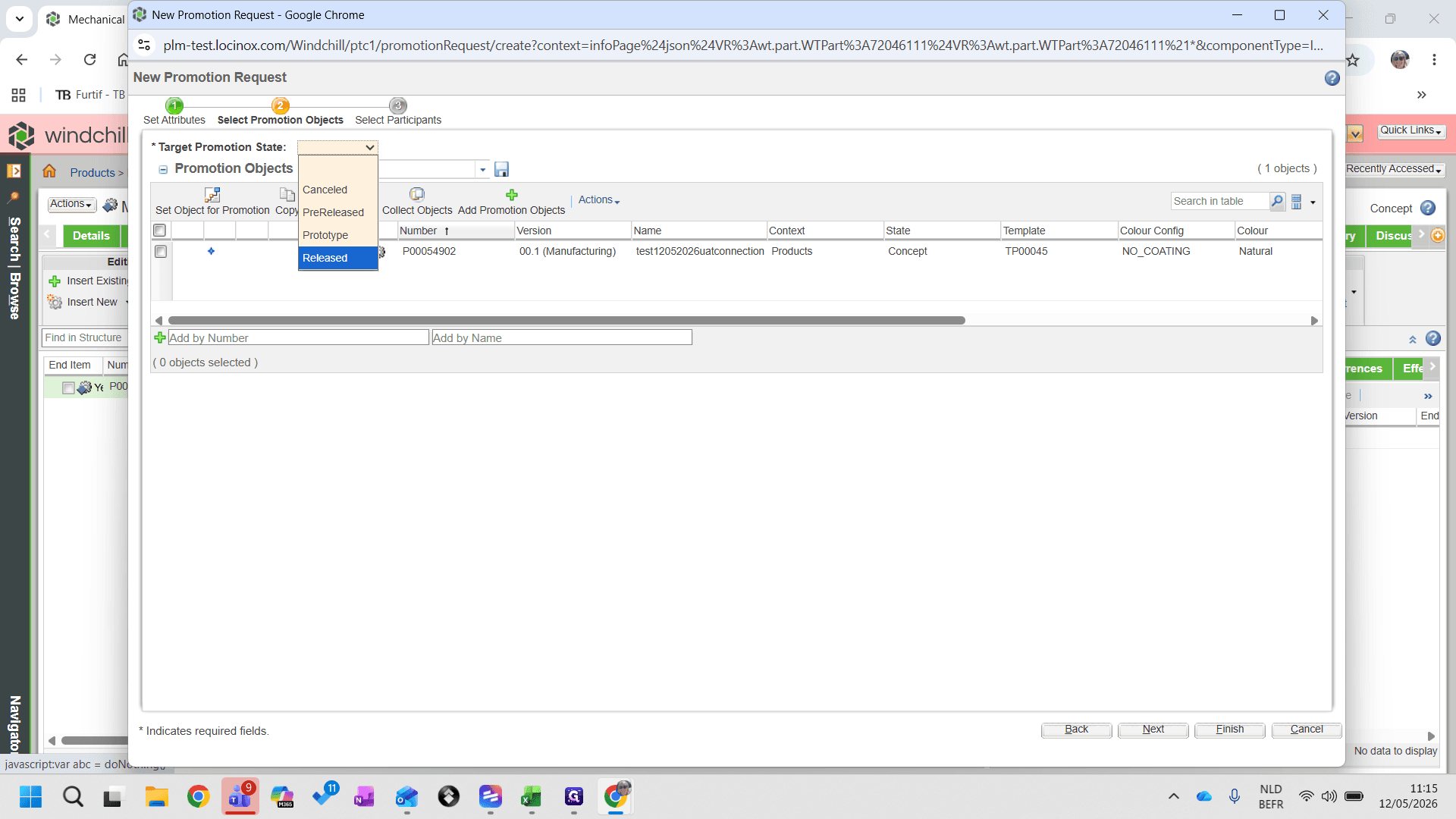The image size is (1456, 819).
Task: Select PreReleased from the state list
Action: [337, 212]
